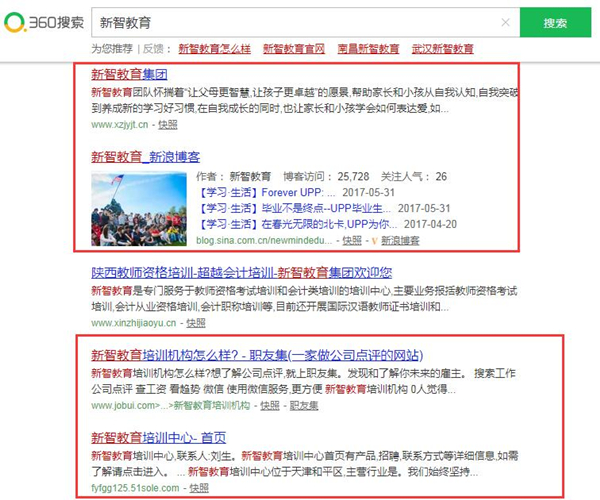
Task: Click the 作者: 新智教育 author text
Action: [x=233, y=177]
